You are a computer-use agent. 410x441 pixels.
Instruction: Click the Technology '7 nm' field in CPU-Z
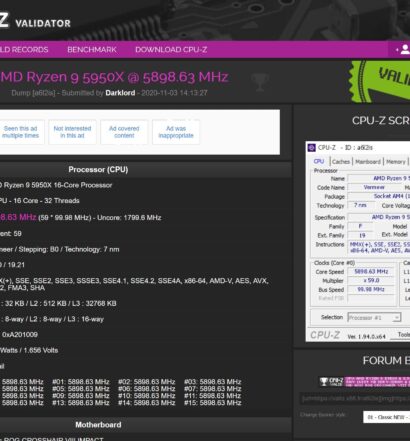pos(360,205)
